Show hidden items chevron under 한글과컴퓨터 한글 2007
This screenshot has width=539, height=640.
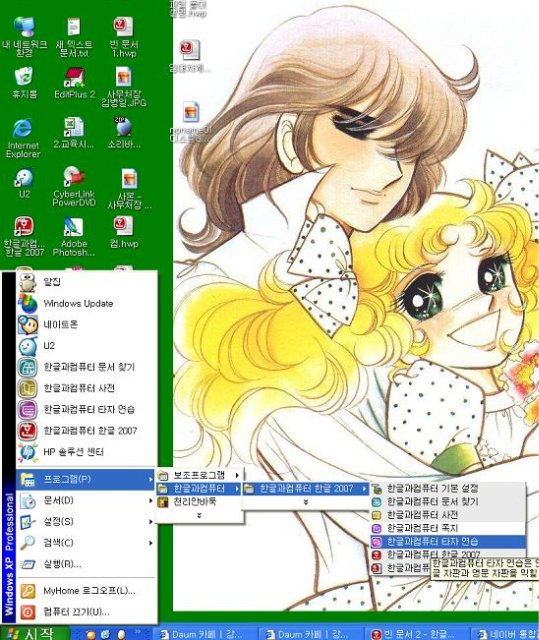(306, 502)
